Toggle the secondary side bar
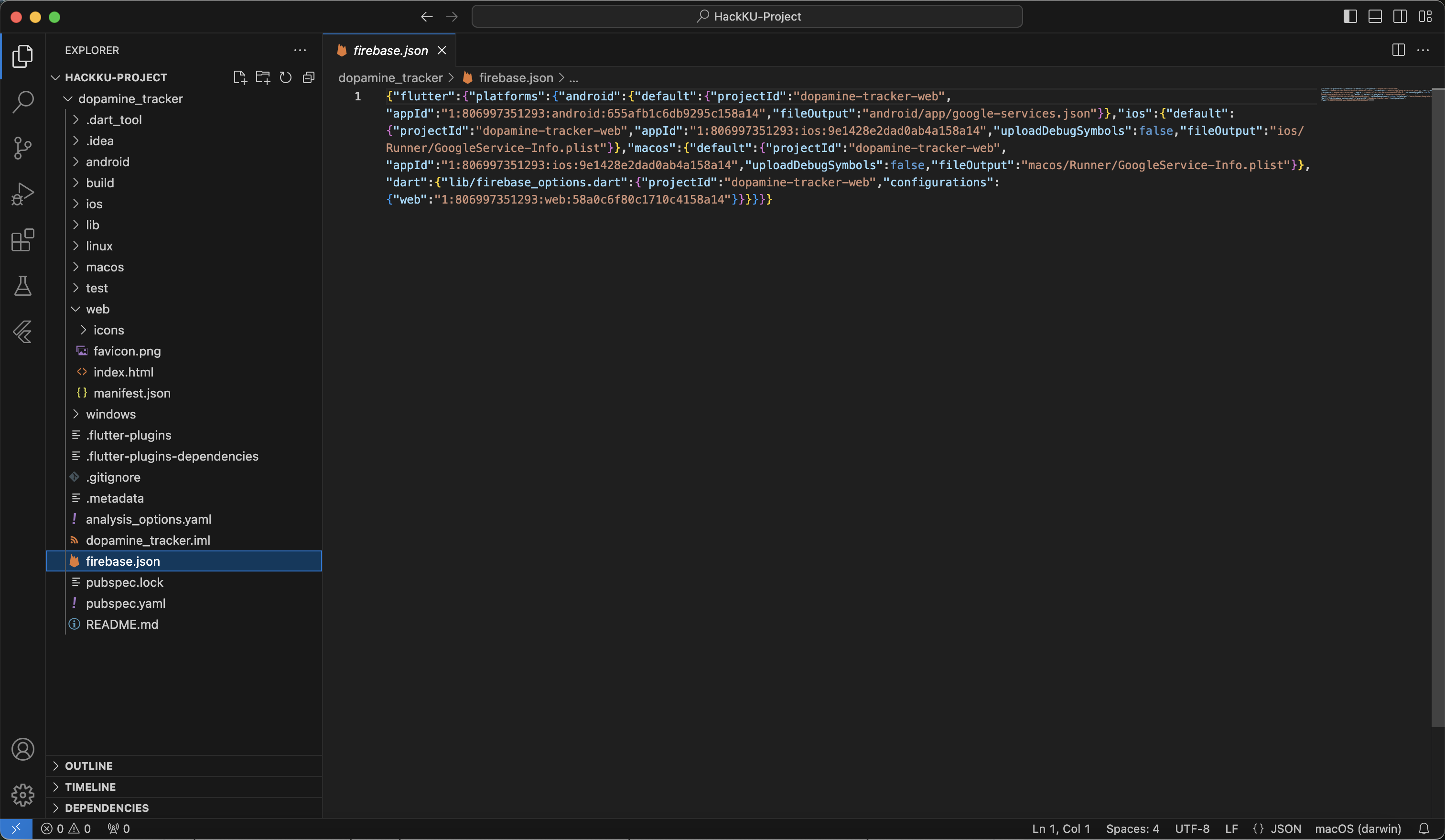Image resolution: width=1445 pixels, height=840 pixels. click(x=1400, y=17)
